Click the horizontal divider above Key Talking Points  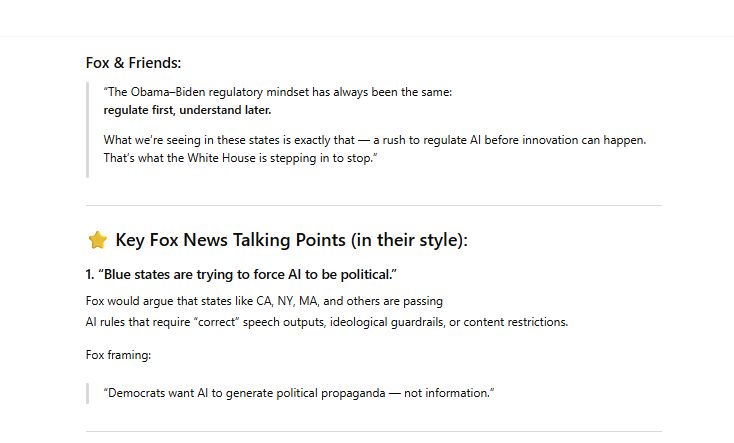(374, 205)
